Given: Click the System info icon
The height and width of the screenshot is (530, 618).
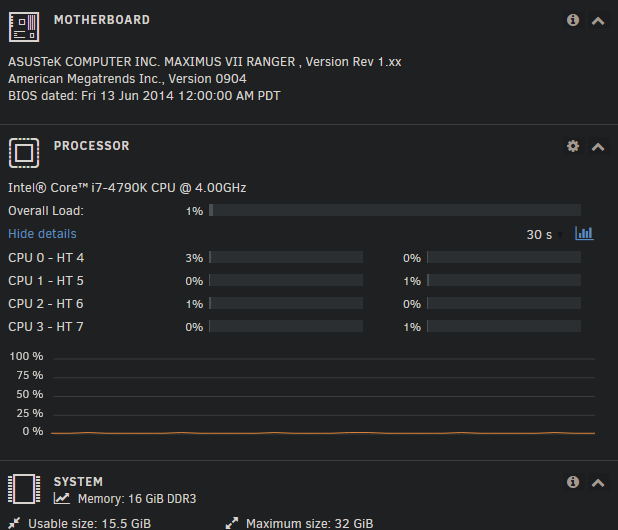Looking at the screenshot, I should (573, 482).
